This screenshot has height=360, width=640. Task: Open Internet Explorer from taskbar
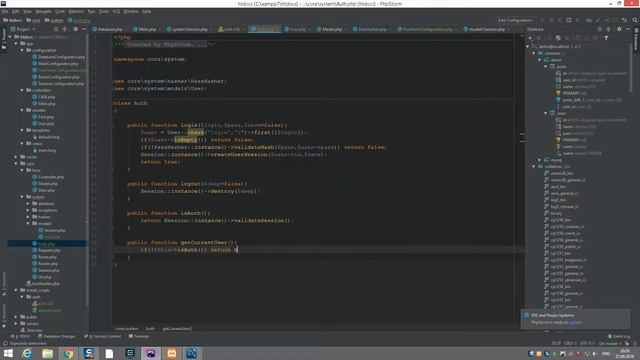27,353
